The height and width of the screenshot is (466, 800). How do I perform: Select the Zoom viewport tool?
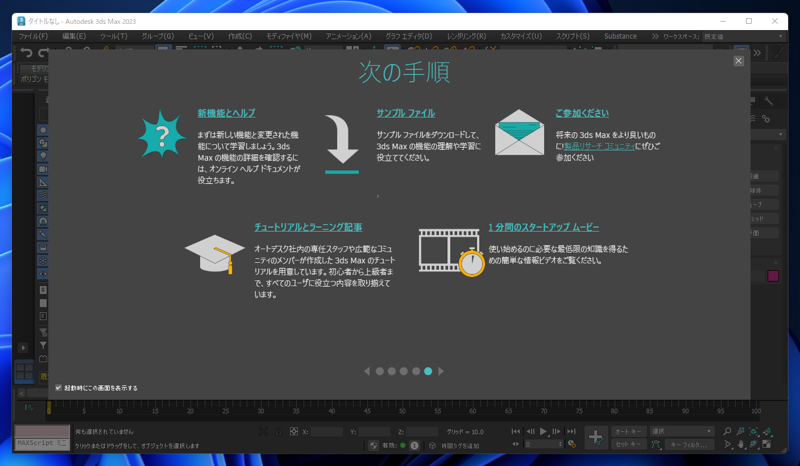tap(728, 431)
